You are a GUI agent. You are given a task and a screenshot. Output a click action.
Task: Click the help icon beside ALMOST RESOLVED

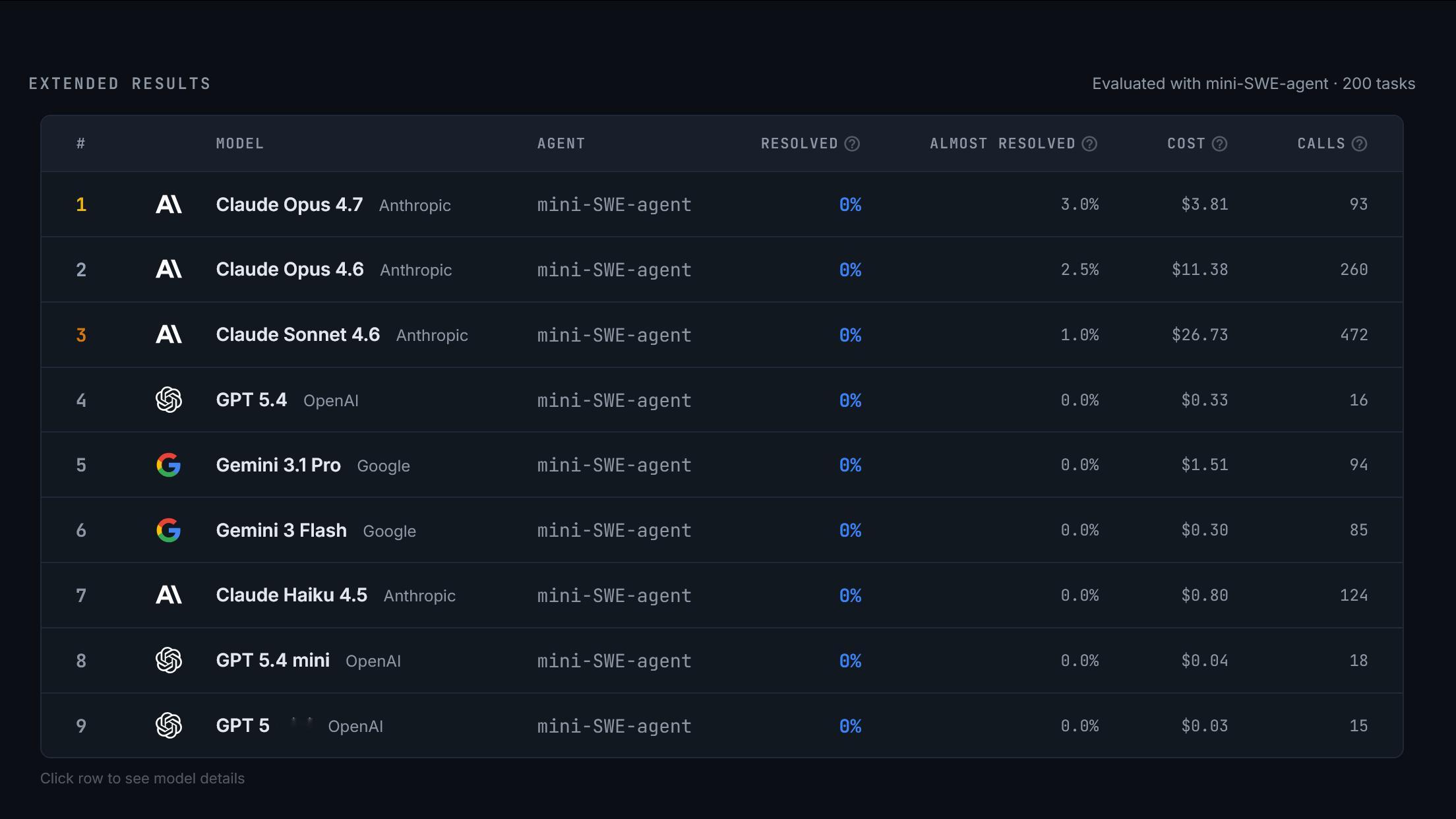(x=1089, y=144)
